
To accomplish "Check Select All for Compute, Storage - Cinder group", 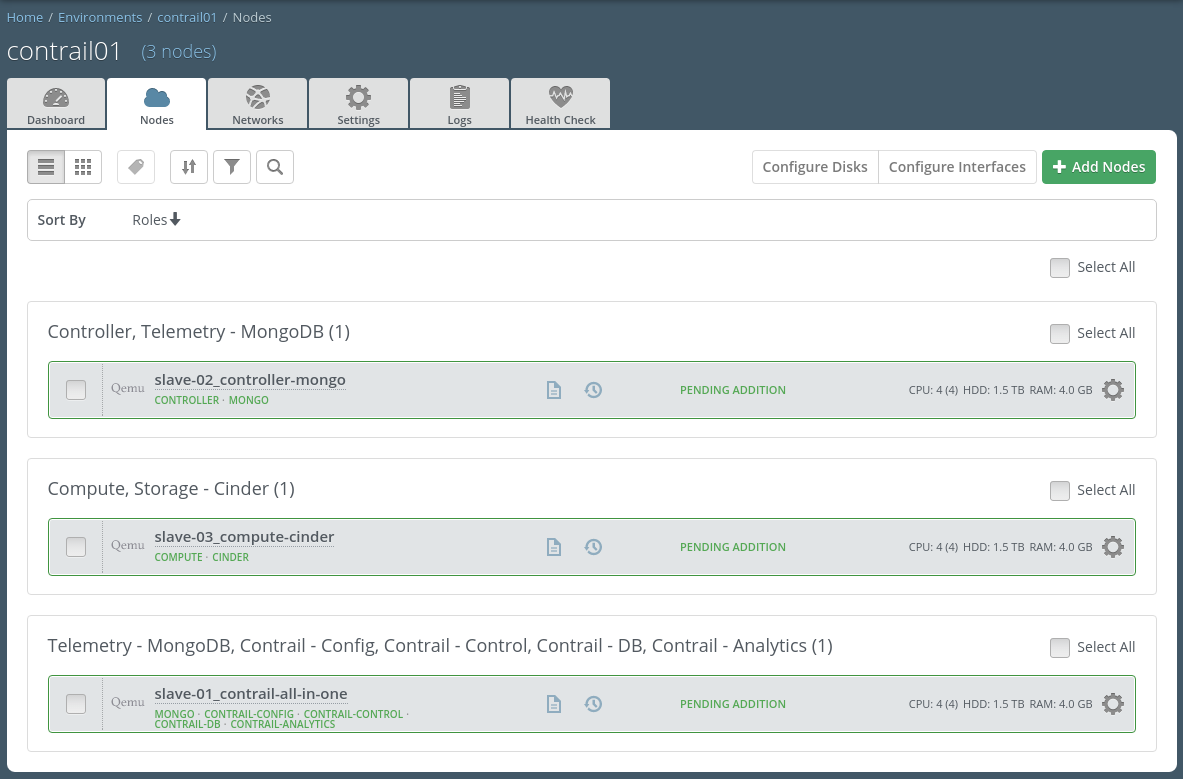I will tap(1059, 491).
